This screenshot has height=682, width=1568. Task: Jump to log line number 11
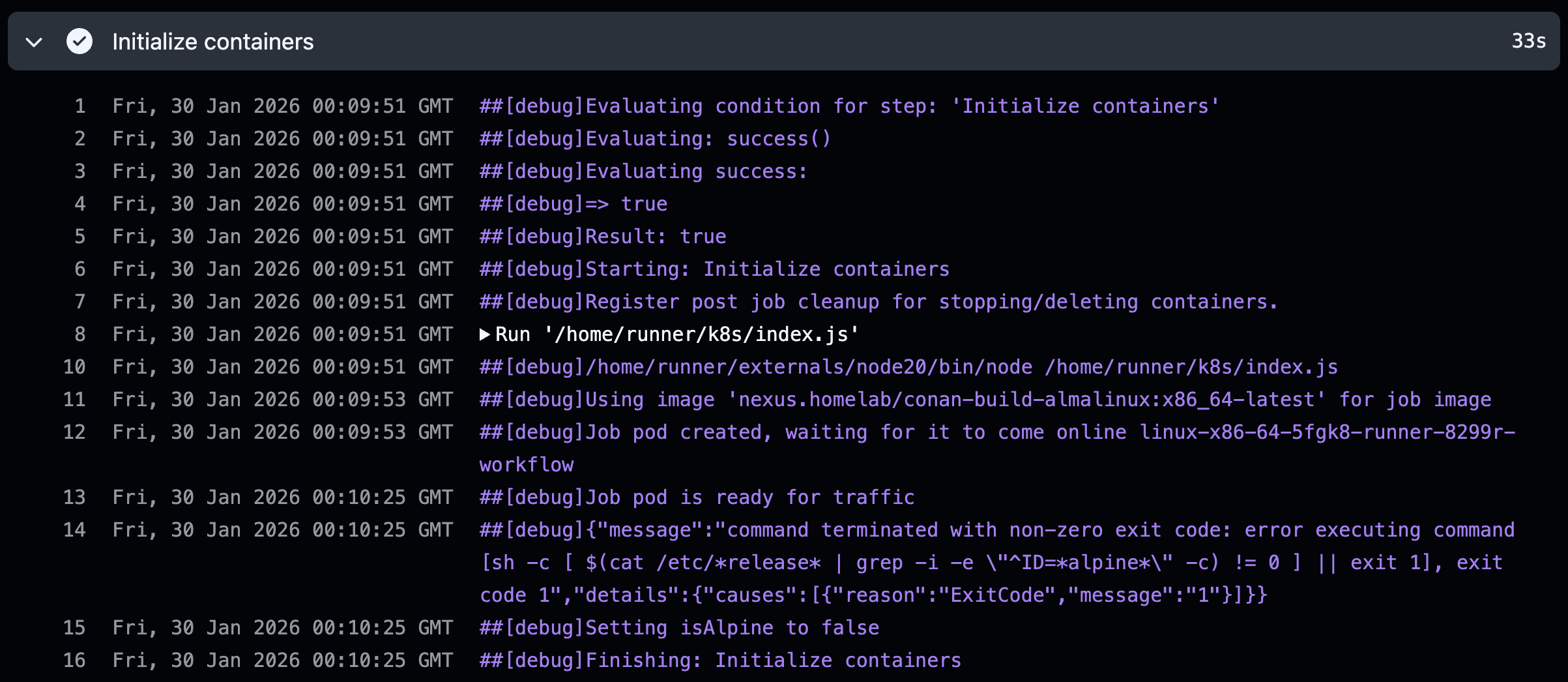[74, 400]
